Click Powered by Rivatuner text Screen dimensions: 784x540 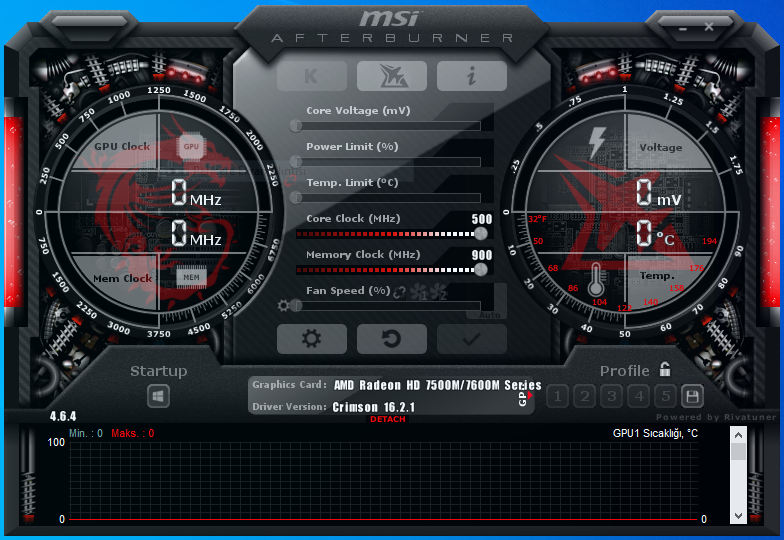716,417
